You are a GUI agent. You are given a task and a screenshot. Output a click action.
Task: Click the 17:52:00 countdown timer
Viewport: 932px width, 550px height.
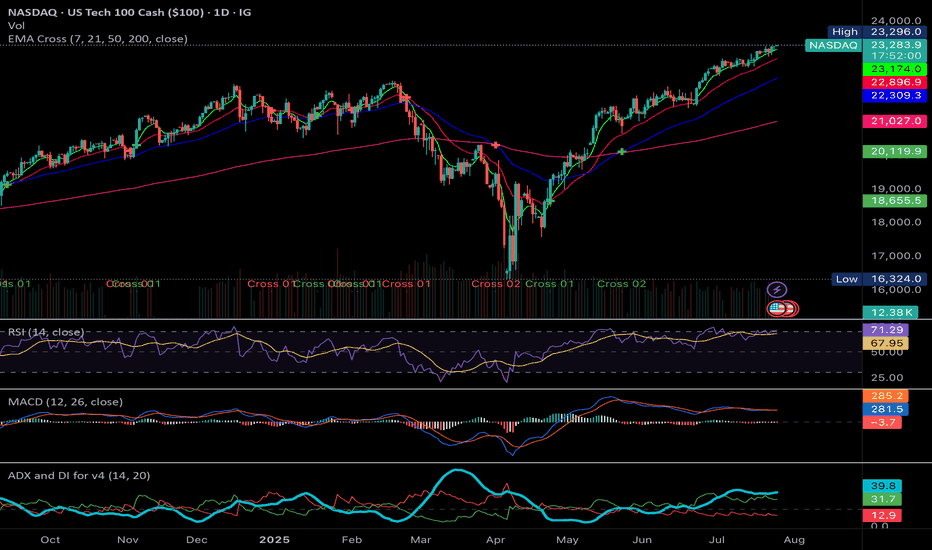coord(896,56)
